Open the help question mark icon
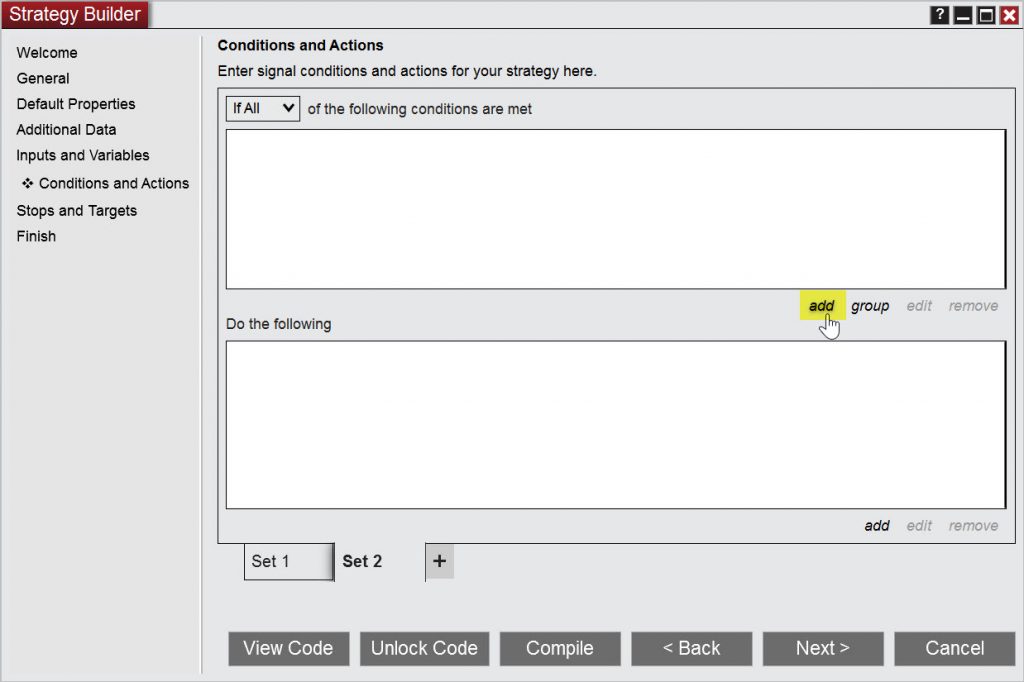Viewport: 1024px width, 682px height. pyautogui.click(x=938, y=14)
